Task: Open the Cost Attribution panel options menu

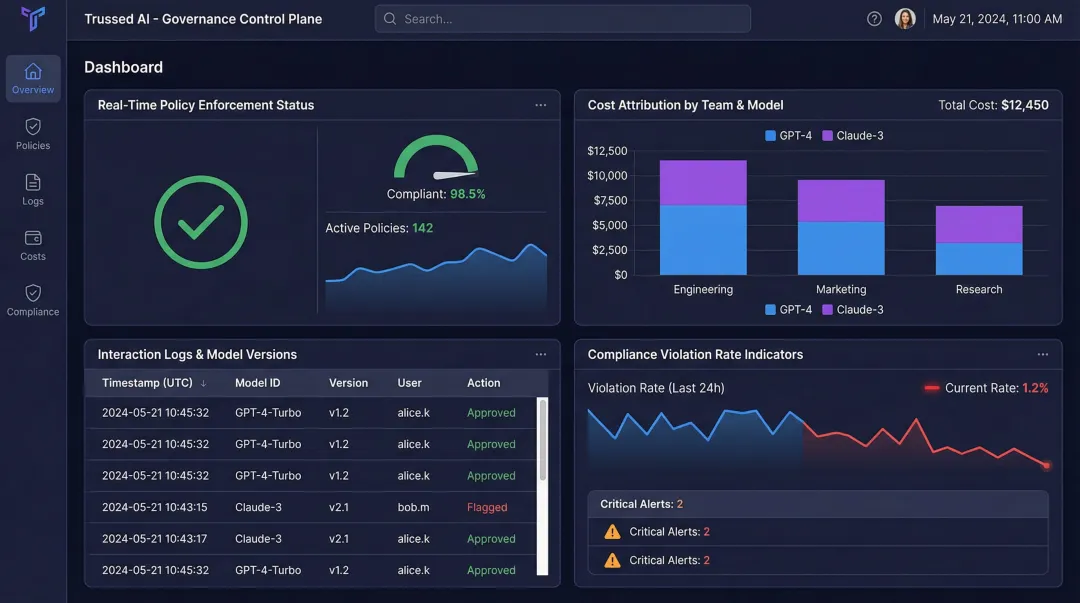Action: [1043, 105]
